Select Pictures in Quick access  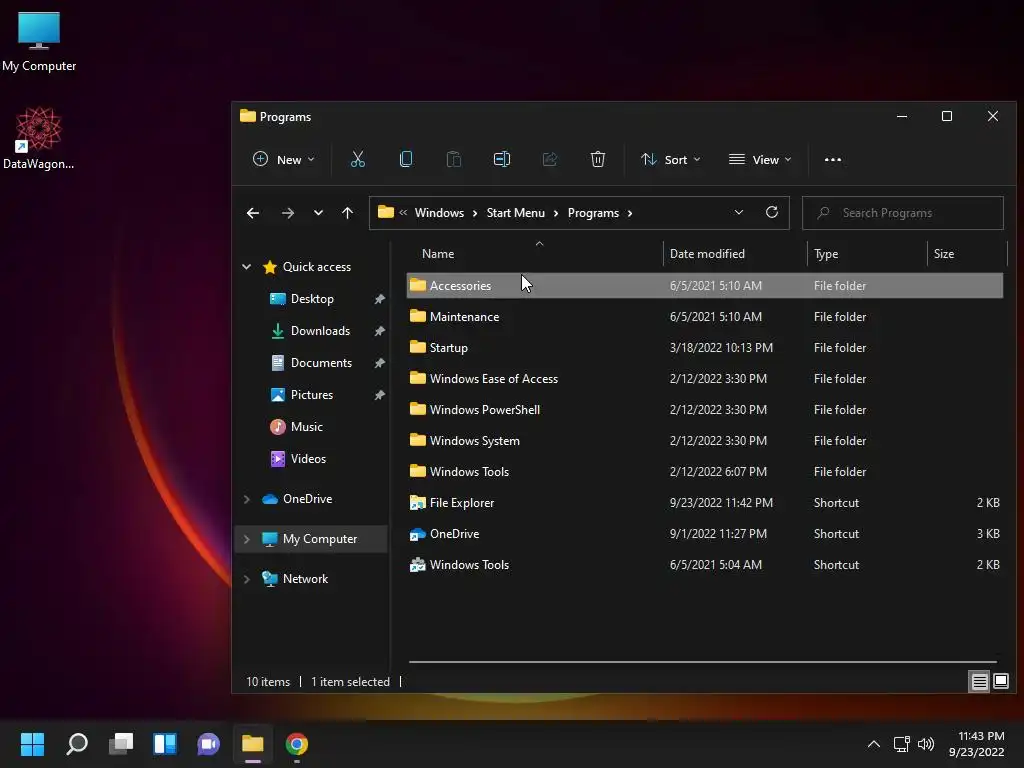[x=312, y=395]
